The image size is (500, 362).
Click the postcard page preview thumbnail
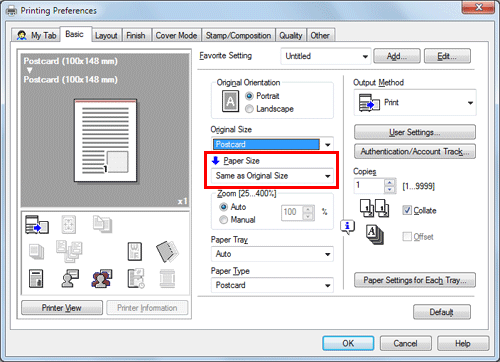(105, 141)
